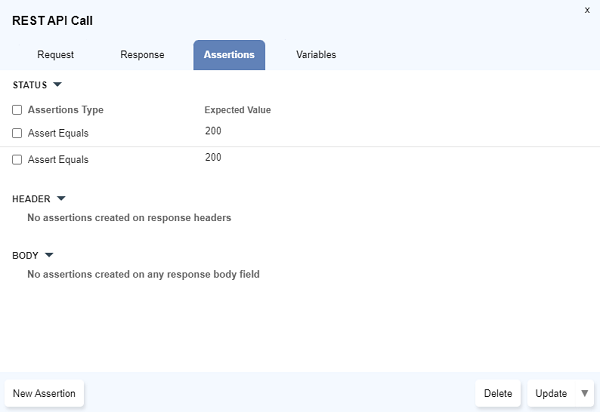Open the Update button dropdown arrow

click(x=585, y=394)
